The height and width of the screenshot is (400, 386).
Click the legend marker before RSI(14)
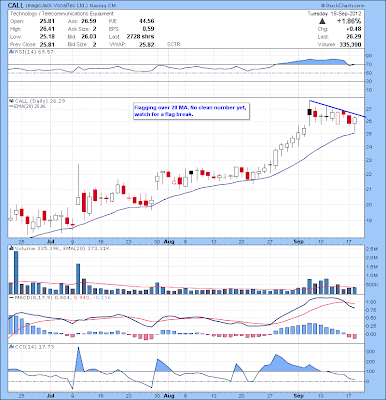tap(11, 52)
